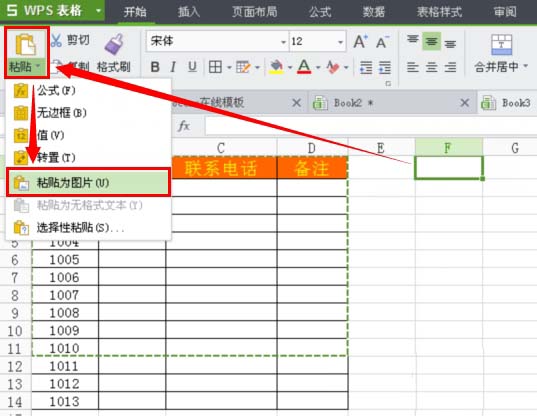Switch to the 插入 ribbon tab

188,12
